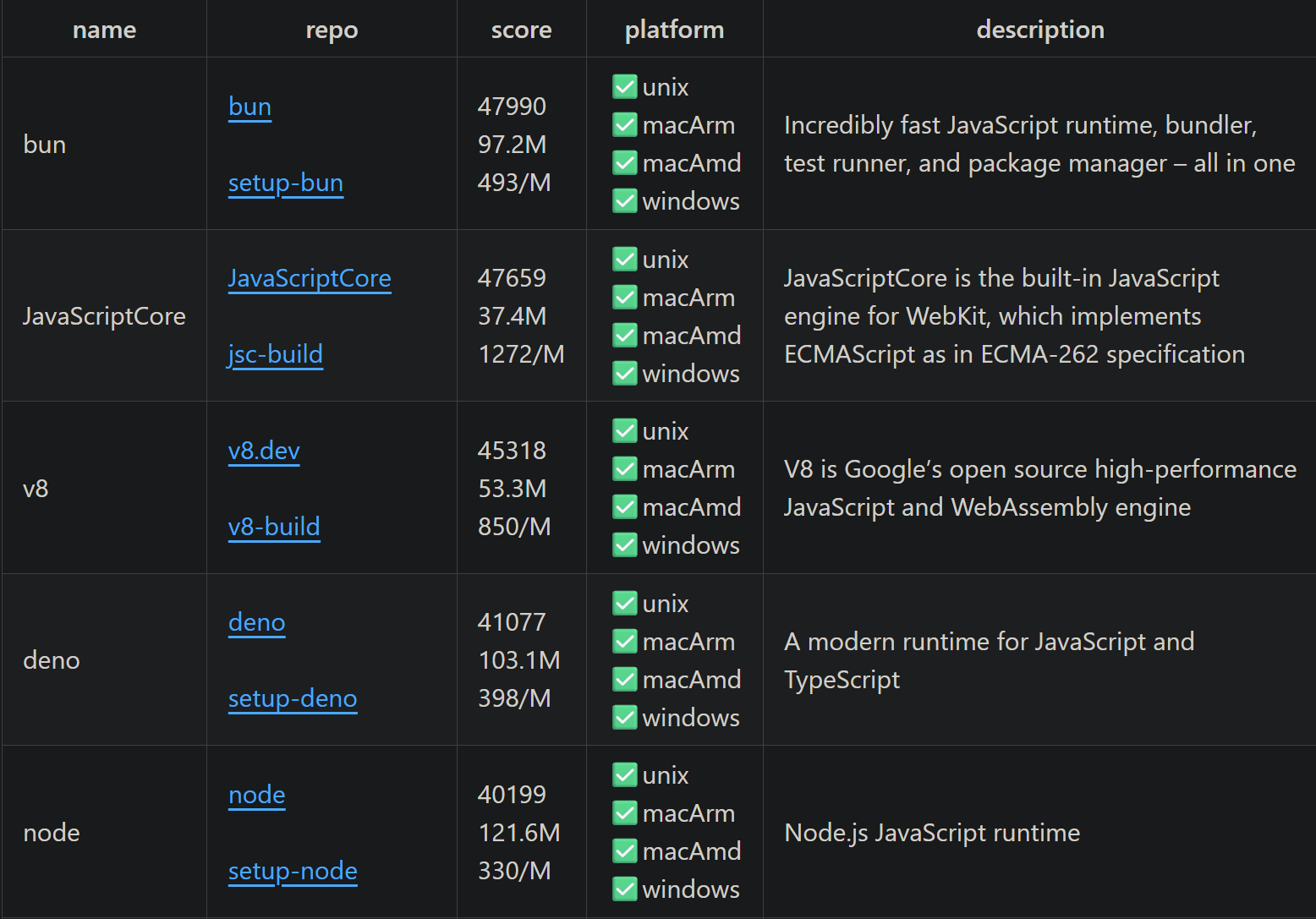Click the 'V8 is Google's open source' description
The height and width of the screenshot is (919, 1316).
1040,488
